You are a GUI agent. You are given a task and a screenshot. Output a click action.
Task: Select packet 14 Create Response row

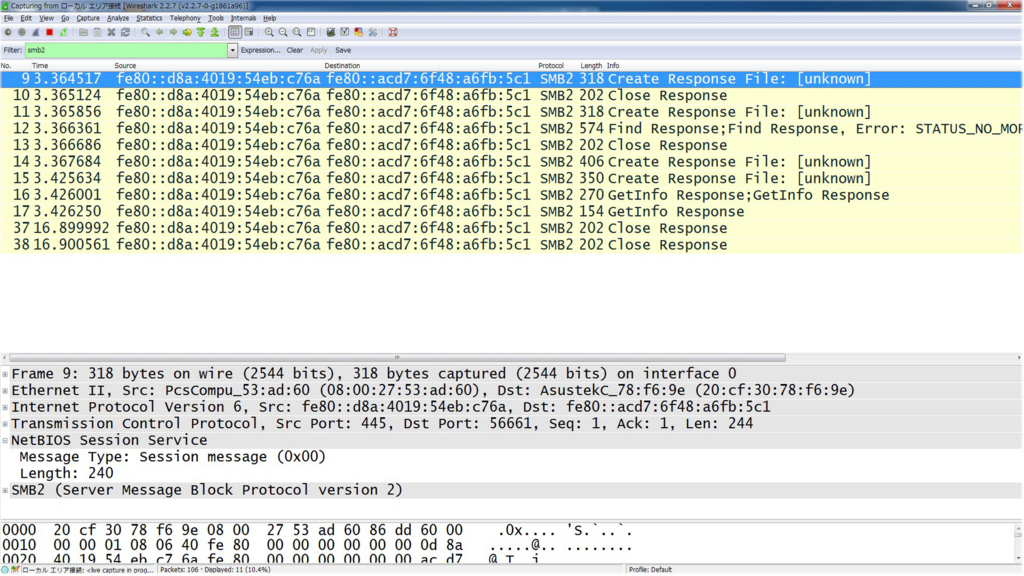pos(511,162)
